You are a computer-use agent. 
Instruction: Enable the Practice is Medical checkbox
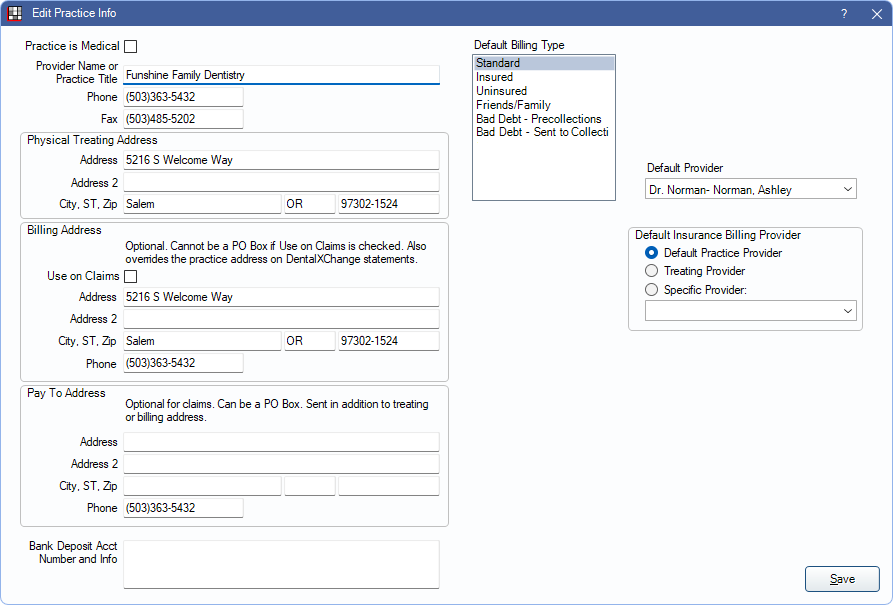point(130,46)
